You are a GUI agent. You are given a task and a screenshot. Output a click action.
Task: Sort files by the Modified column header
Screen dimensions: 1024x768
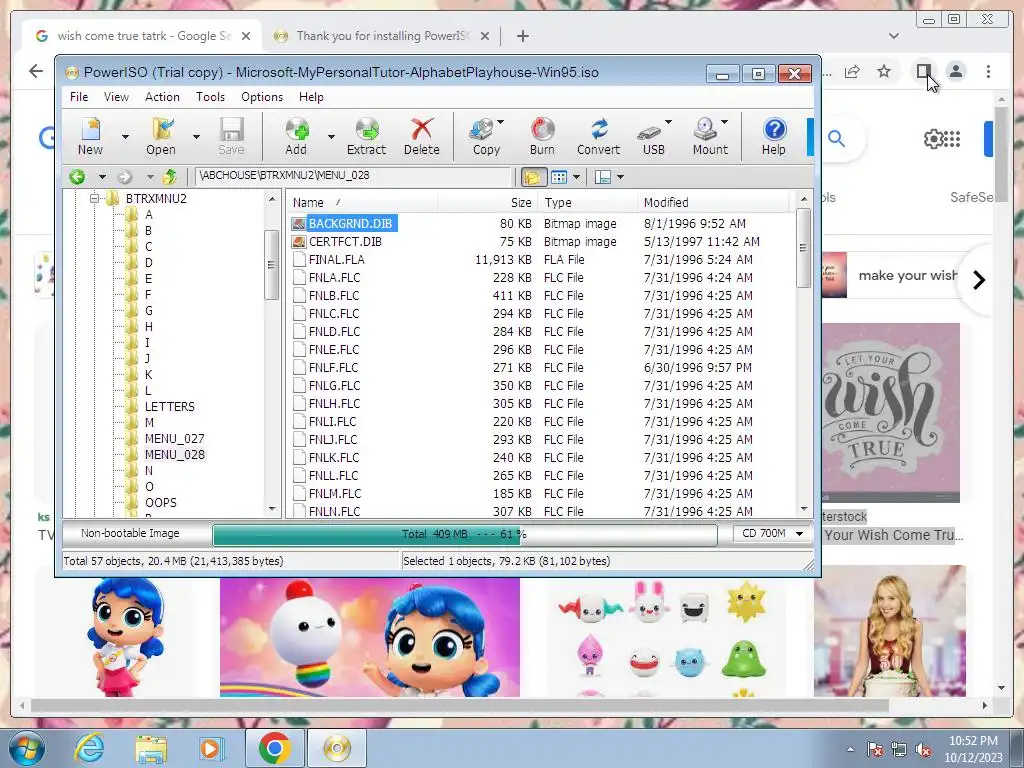713,202
